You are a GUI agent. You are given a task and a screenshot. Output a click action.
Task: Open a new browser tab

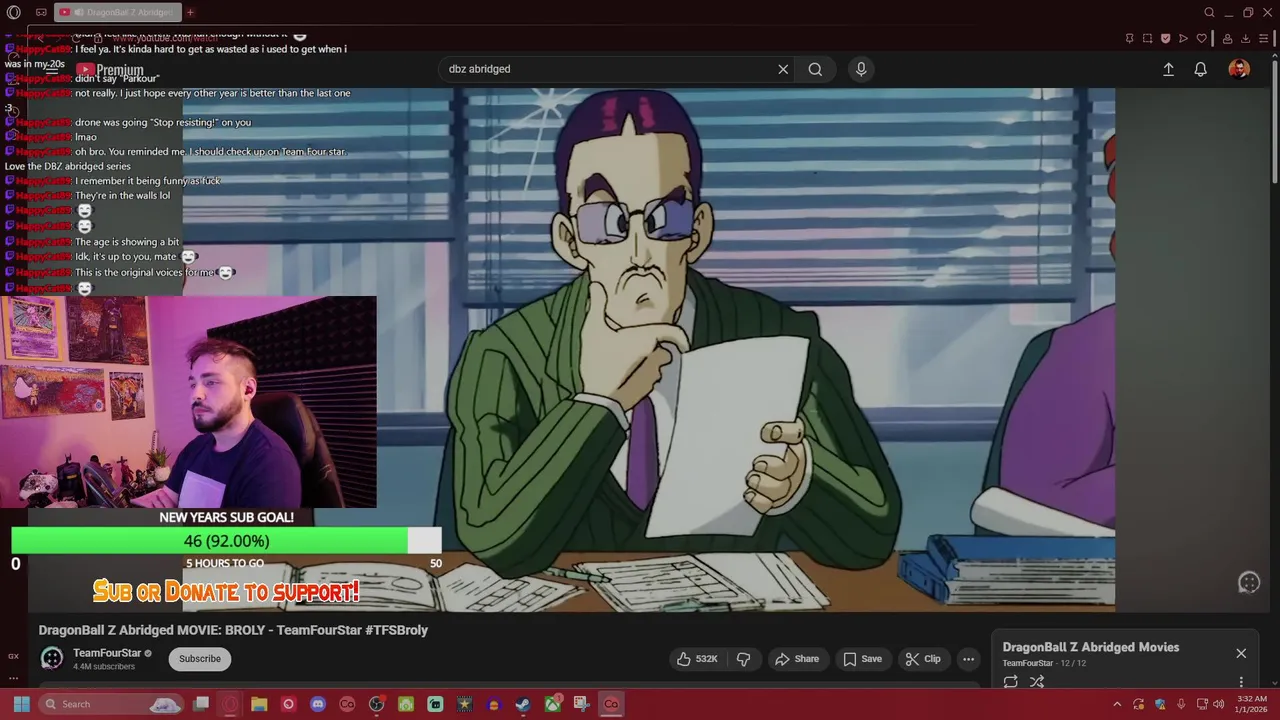[x=190, y=12]
